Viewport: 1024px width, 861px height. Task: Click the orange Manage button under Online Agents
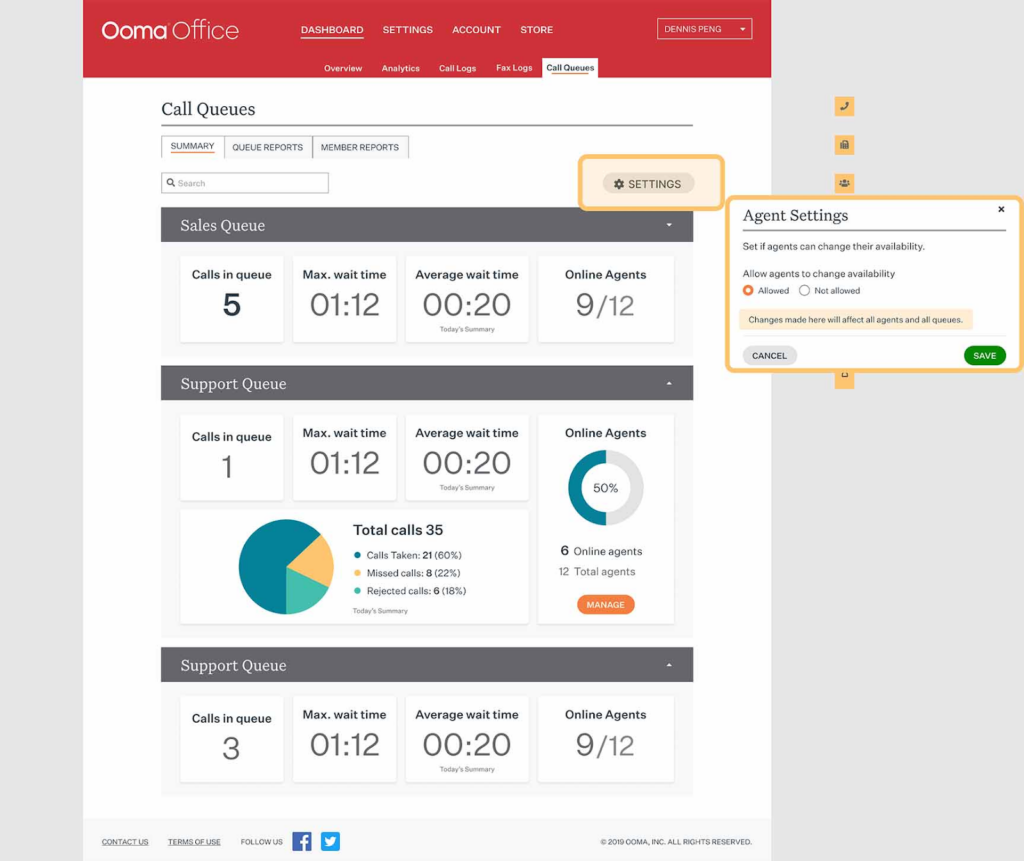[x=605, y=604]
